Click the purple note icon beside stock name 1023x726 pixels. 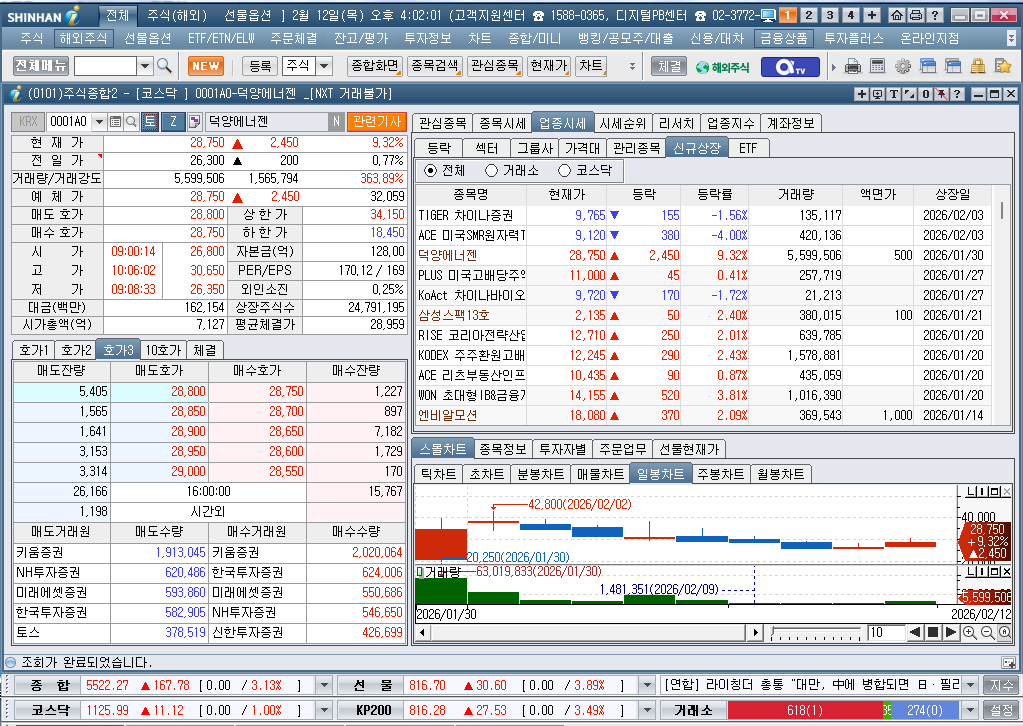(x=194, y=121)
